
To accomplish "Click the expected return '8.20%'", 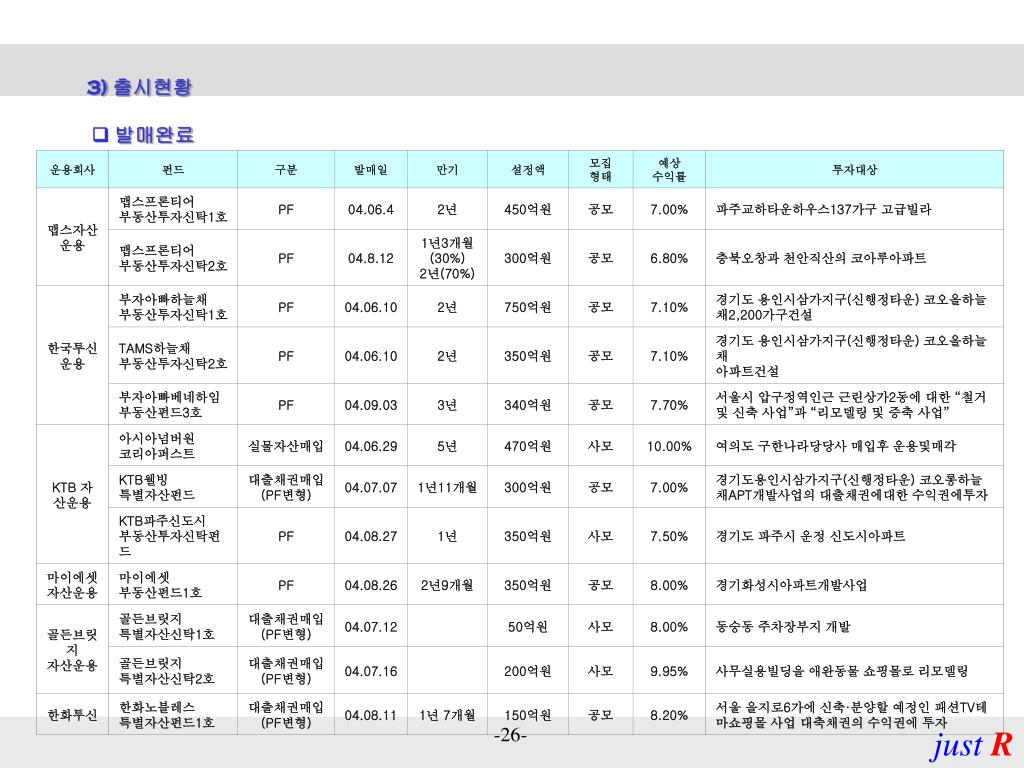I will [x=669, y=716].
